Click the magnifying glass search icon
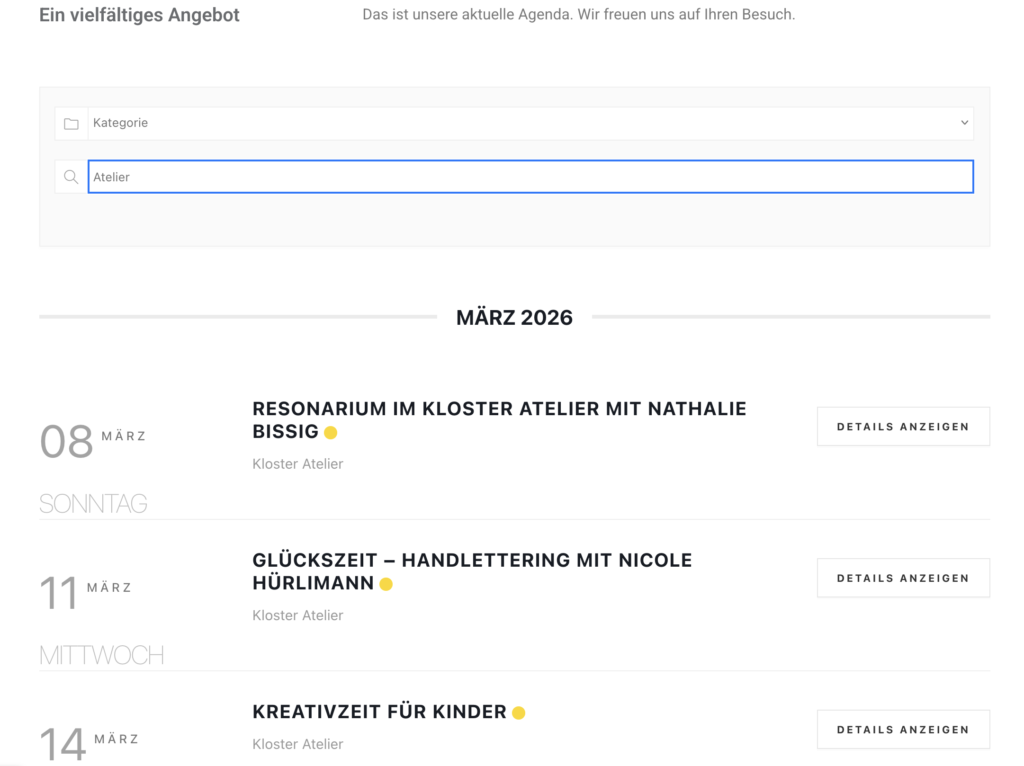This screenshot has height=766, width=1024. (71, 177)
